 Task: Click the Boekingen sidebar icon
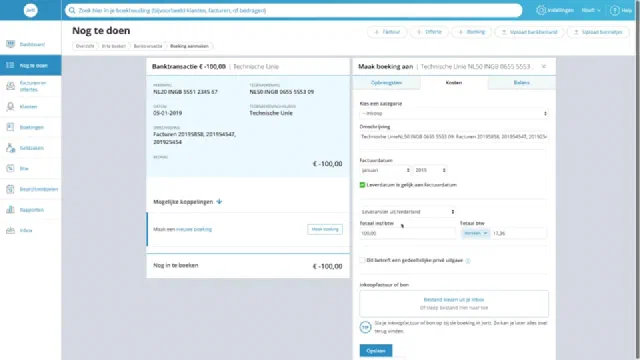pyautogui.click(x=11, y=127)
